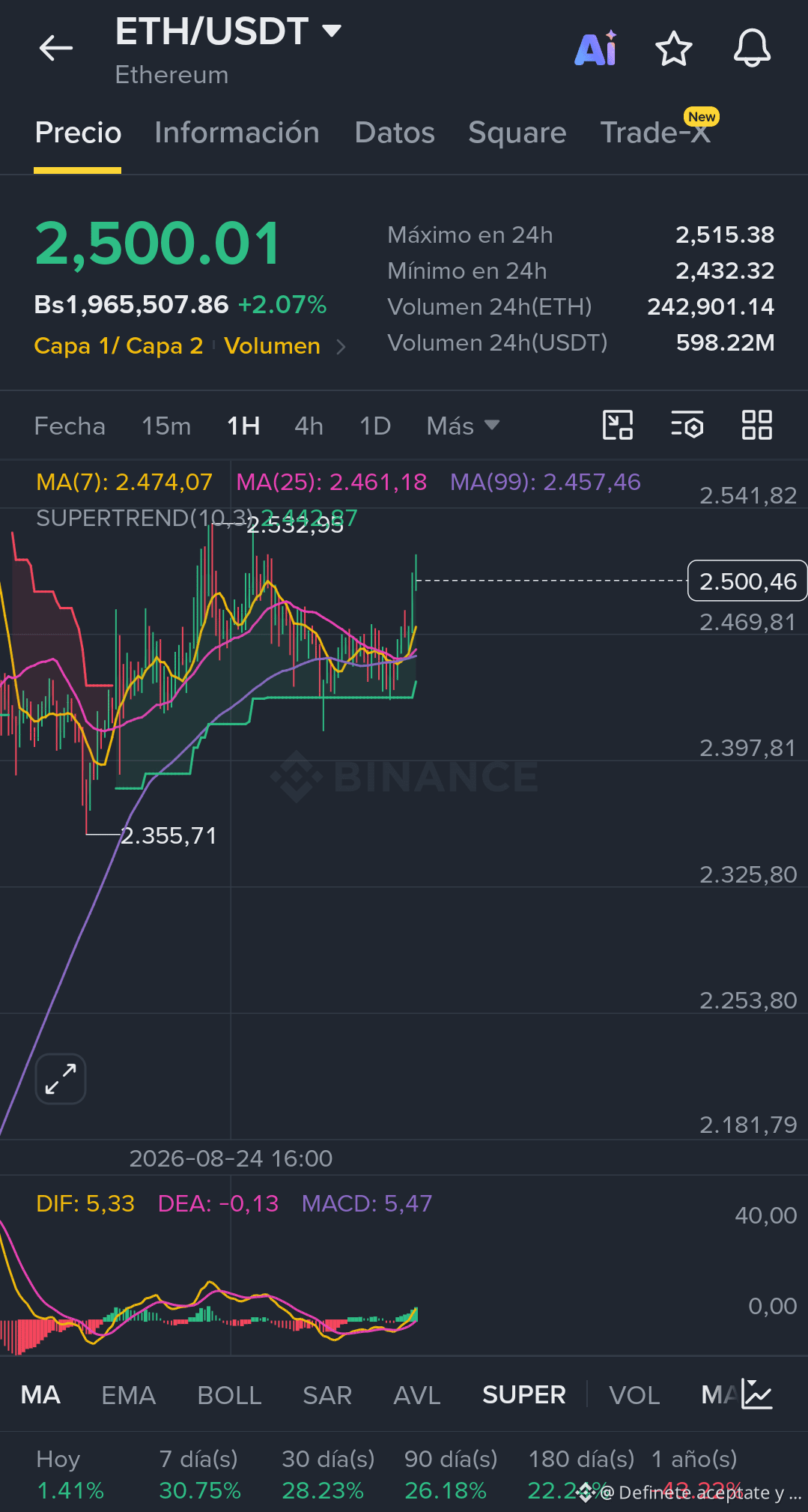Toggle EMA indicator

129,1395
